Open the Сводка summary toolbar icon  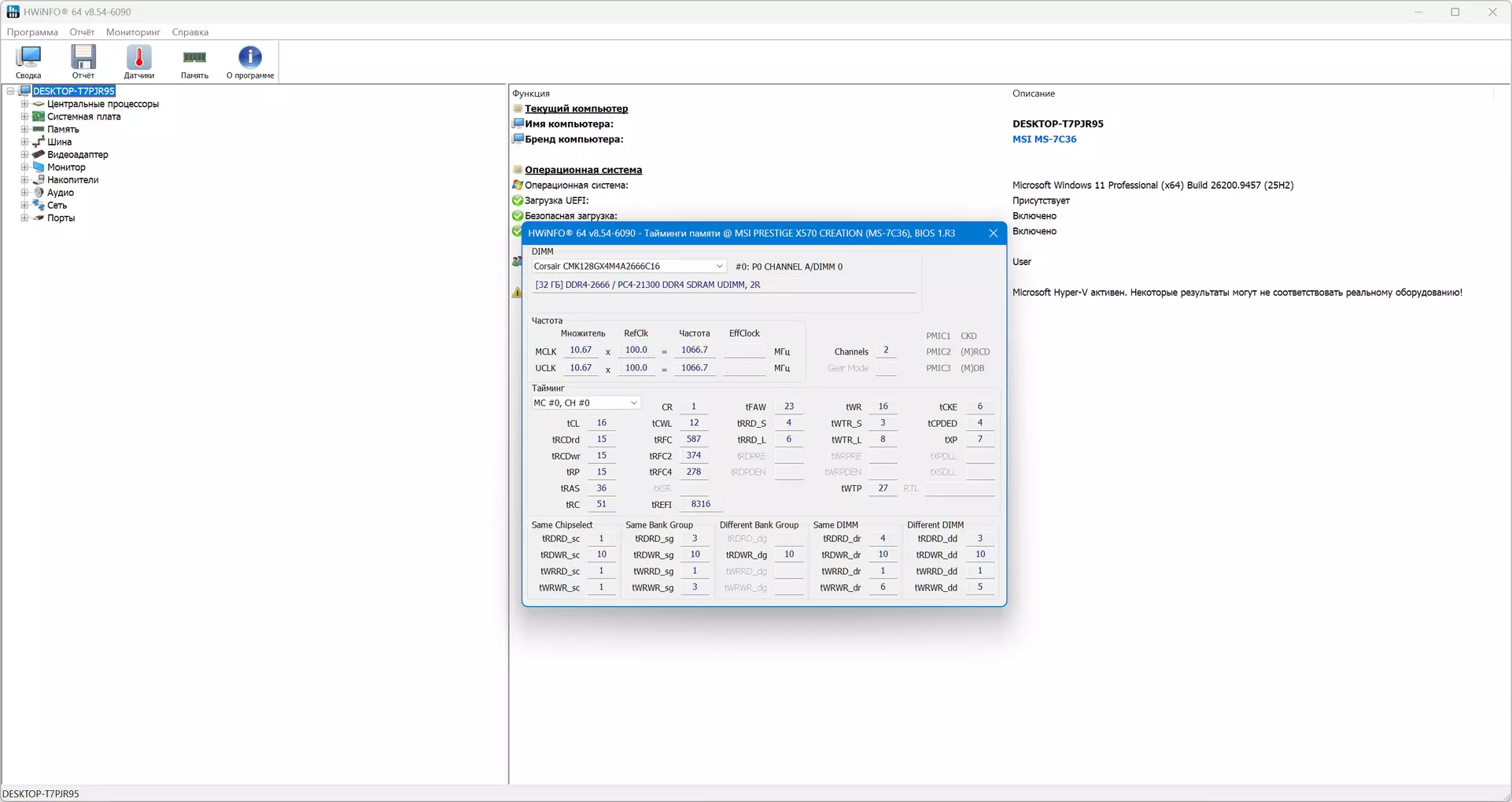[x=28, y=61]
